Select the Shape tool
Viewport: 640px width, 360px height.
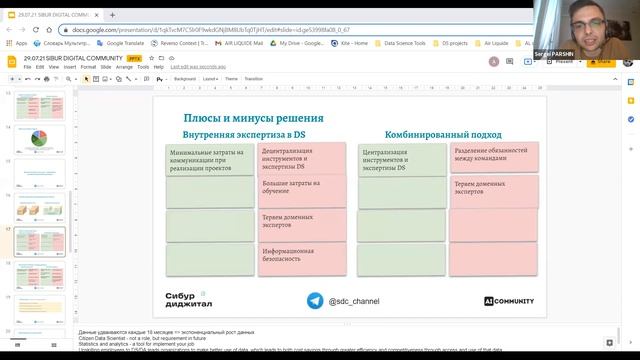point(119,79)
